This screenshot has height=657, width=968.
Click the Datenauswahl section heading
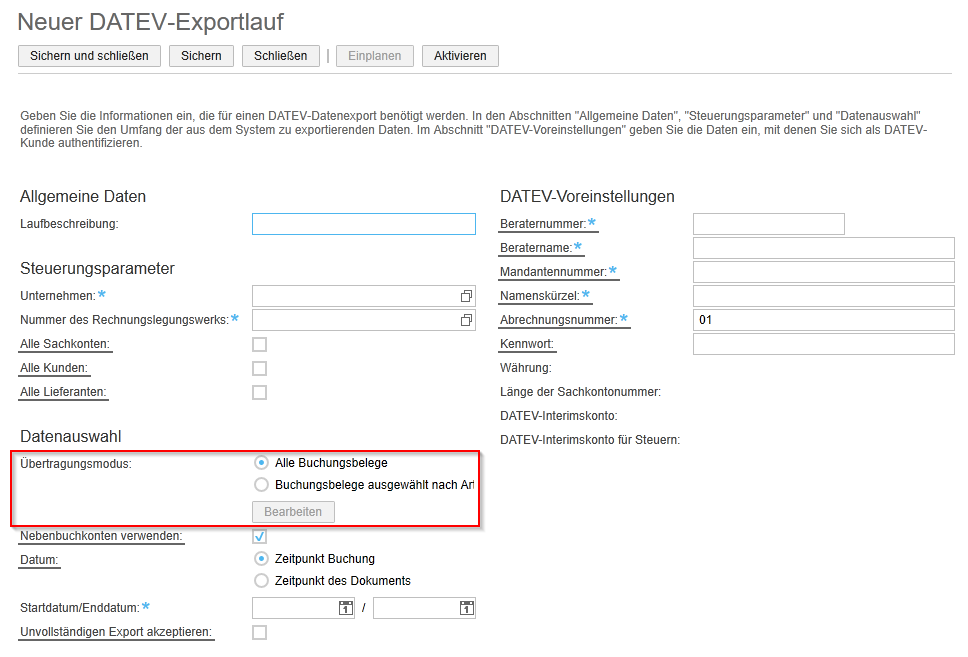[71, 437]
